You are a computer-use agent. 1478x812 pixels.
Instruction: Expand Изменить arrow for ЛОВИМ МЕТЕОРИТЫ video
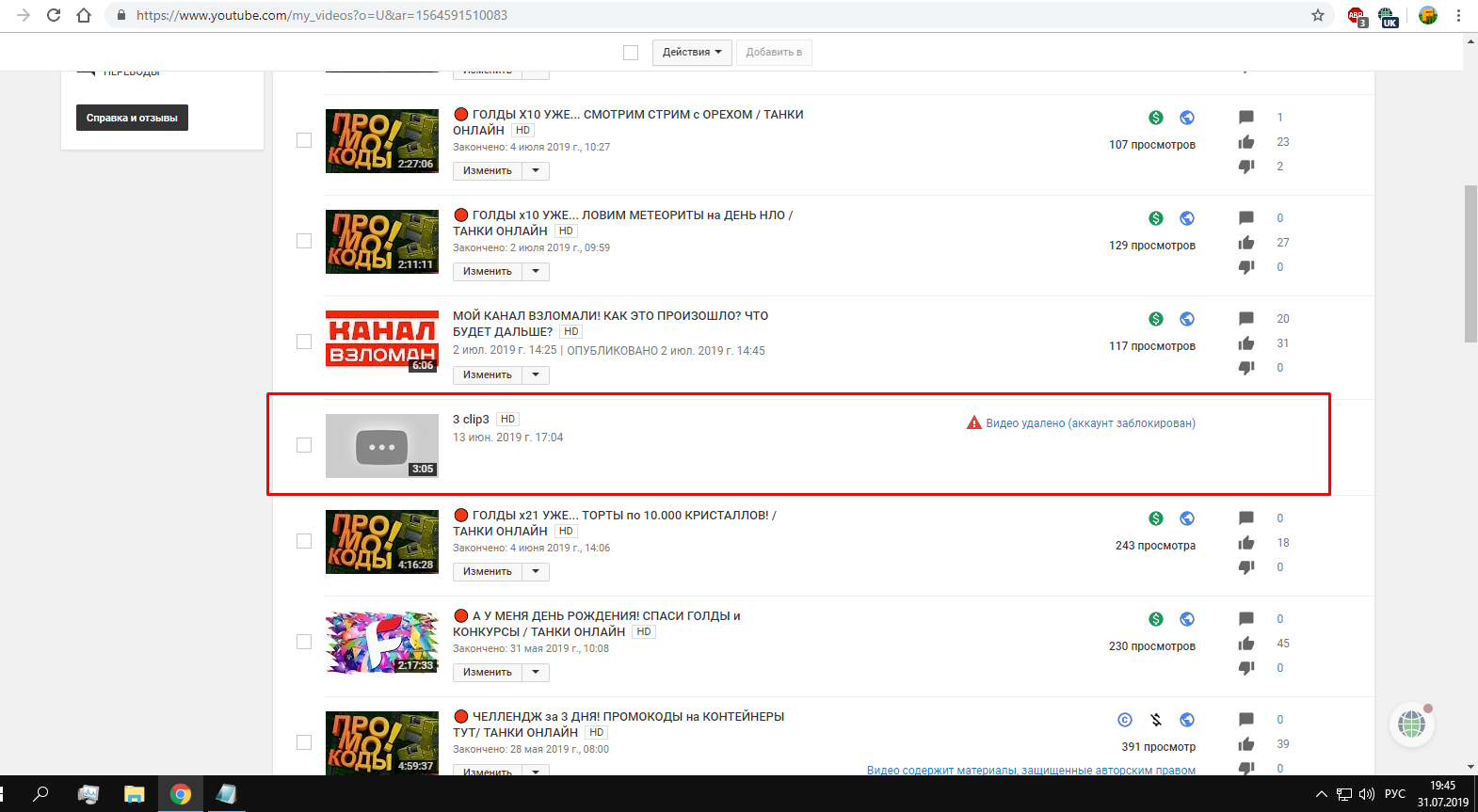click(536, 272)
